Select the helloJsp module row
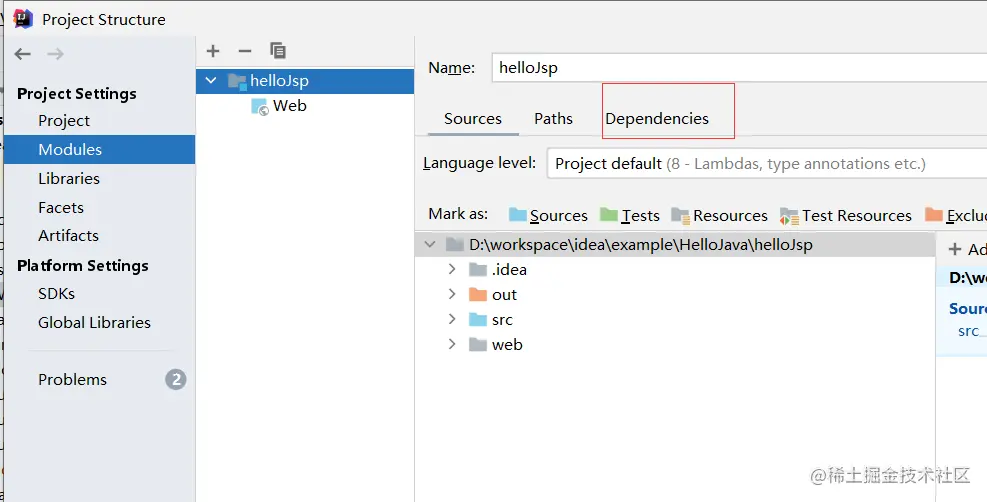The height and width of the screenshot is (502, 987). [x=305, y=81]
